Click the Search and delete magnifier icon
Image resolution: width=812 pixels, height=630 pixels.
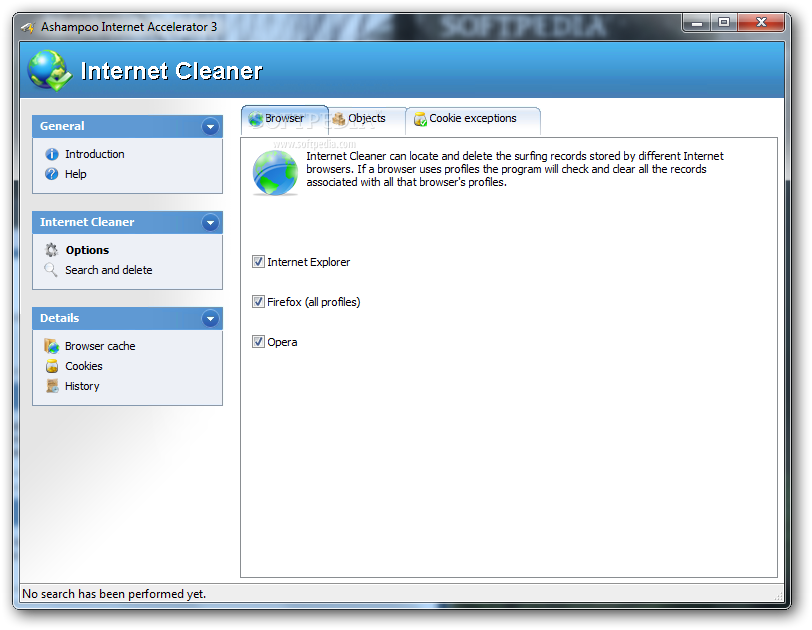click(51, 270)
